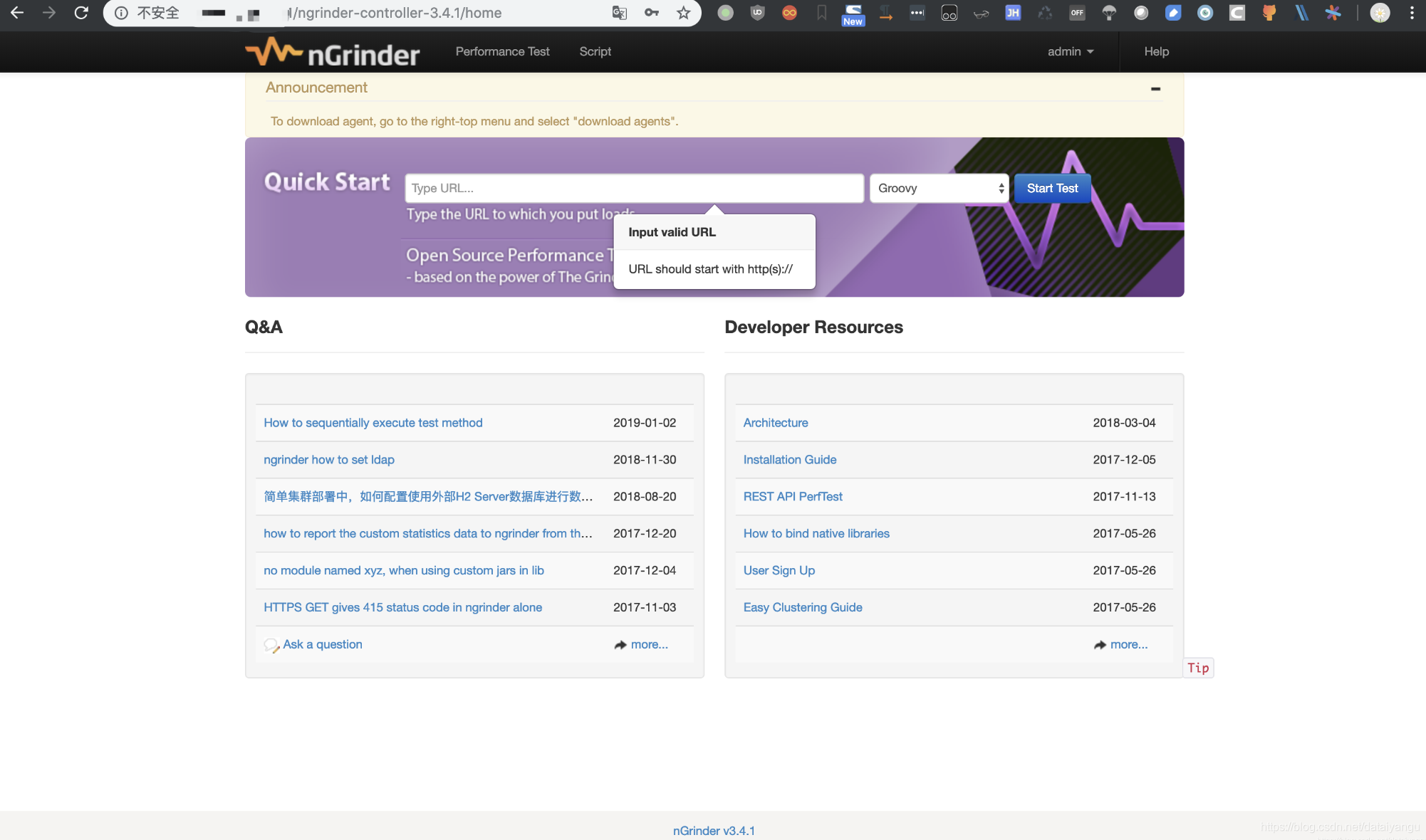This screenshot has width=1426, height=840.
Task: Open Chrome three-dot menu
Action: [x=1412, y=13]
